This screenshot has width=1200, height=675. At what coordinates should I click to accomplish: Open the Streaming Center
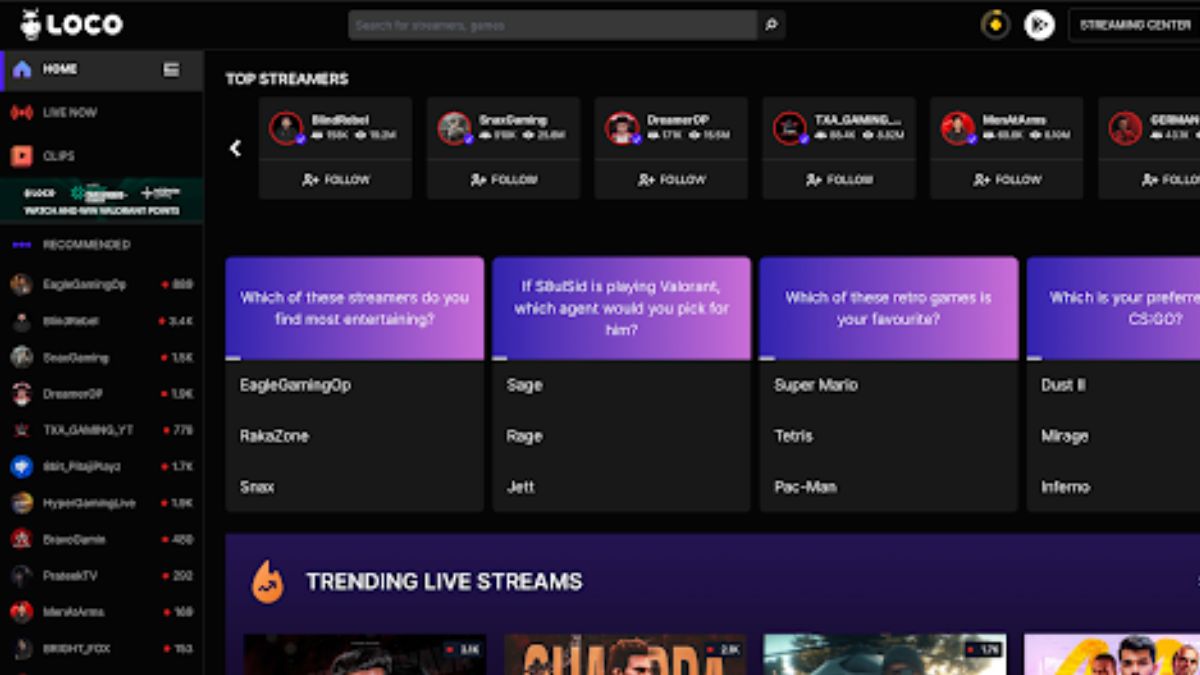(1135, 24)
